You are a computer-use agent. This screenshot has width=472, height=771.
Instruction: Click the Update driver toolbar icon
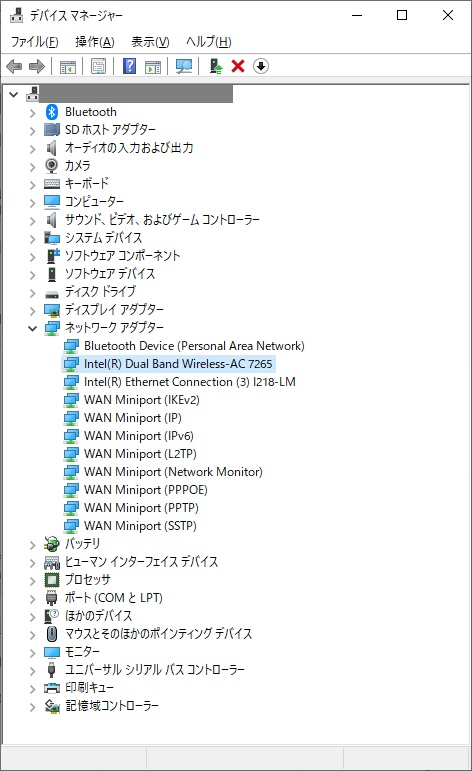[215, 66]
